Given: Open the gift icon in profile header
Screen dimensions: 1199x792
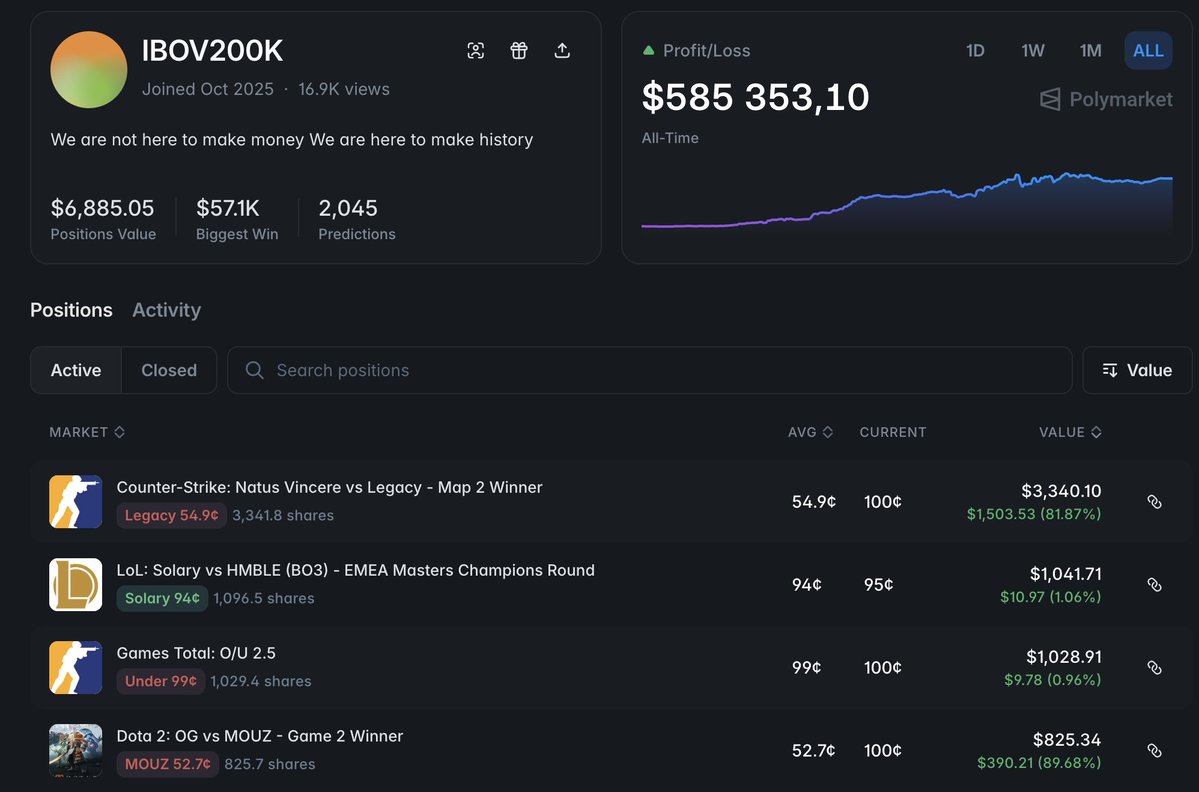Looking at the screenshot, I should point(518,50).
